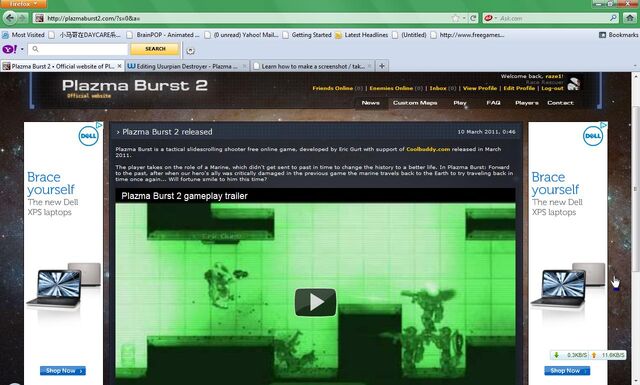
Task: Switch to the Learn how to make a screenshot tab
Action: 312,66
